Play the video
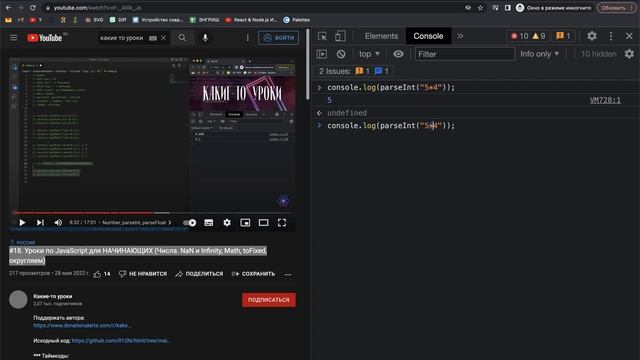 point(22,222)
